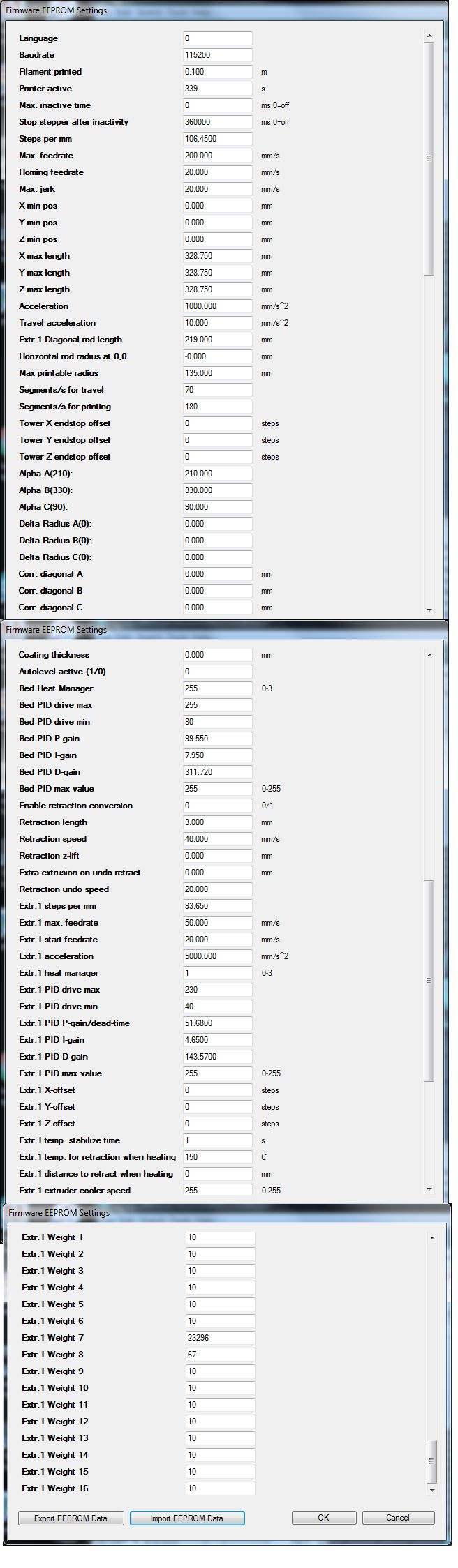Click the Baudrate input field
458x1568 pixels.
click(217, 55)
